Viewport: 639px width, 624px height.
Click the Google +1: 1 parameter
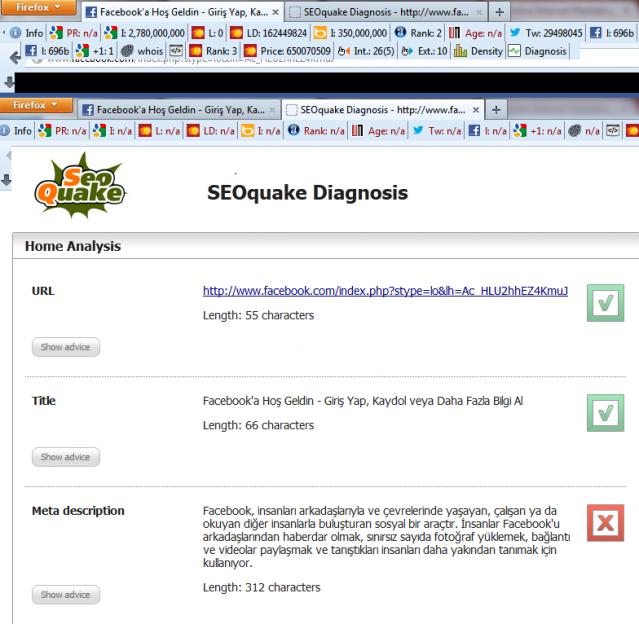pos(95,51)
